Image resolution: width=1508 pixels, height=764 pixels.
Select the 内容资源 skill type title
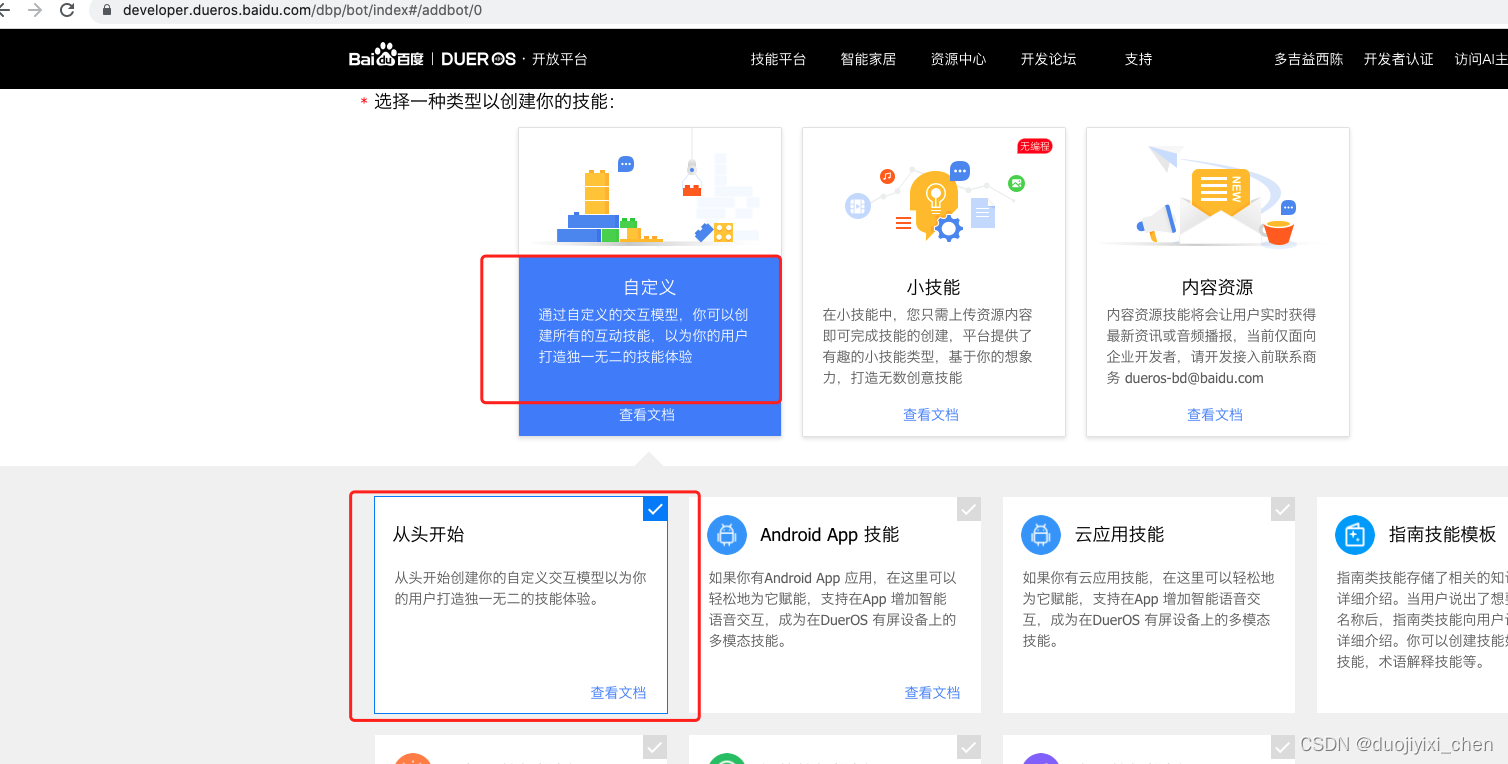coord(1217,288)
